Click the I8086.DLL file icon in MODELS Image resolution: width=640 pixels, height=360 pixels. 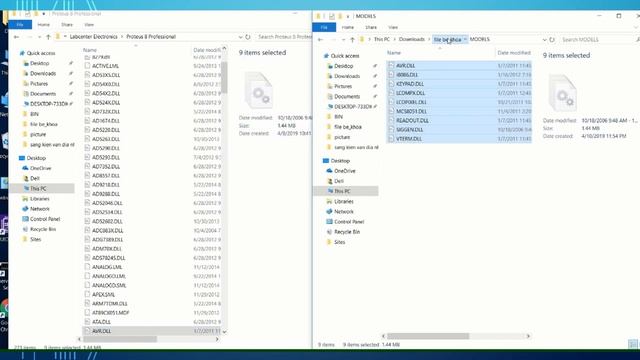coord(391,75)
